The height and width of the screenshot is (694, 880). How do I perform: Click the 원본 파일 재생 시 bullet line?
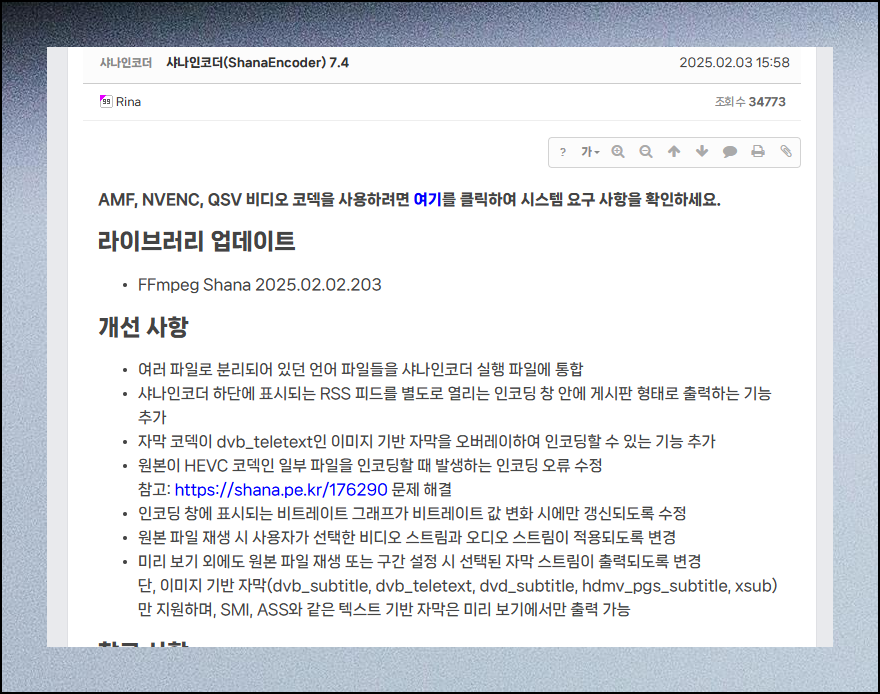(406, 538)
